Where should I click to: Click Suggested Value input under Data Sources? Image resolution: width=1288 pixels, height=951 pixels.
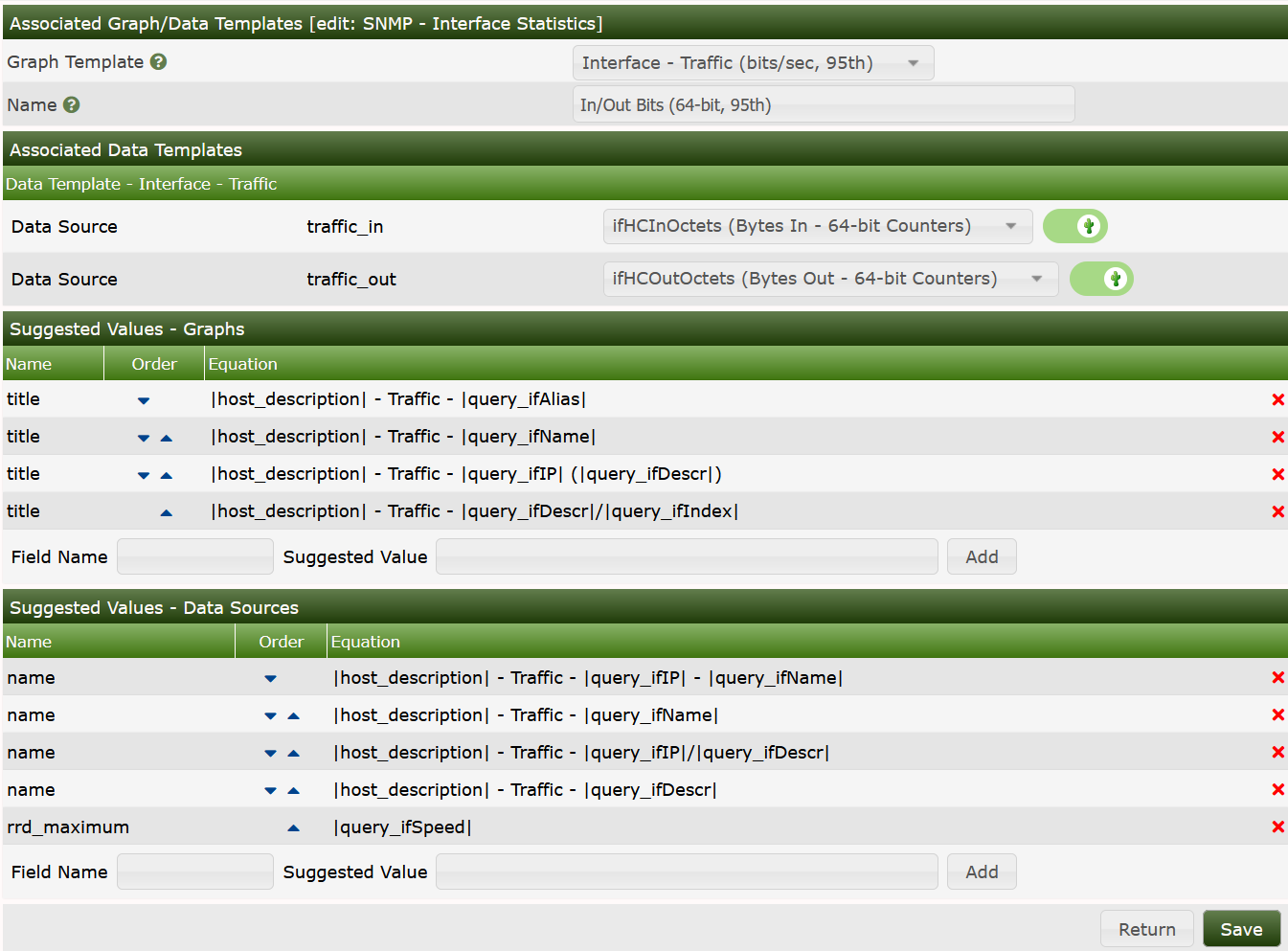pyautogui.click(x=687, y=872)
